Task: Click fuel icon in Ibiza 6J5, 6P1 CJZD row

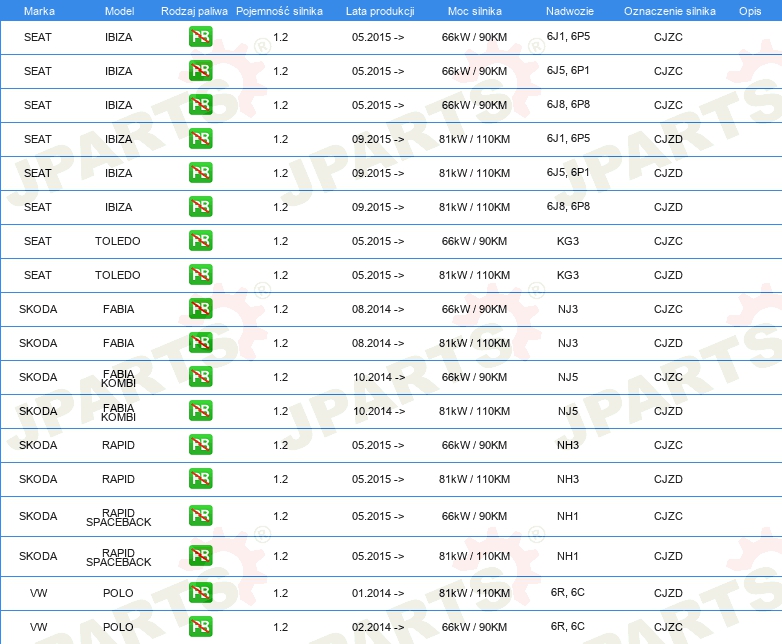Action: click(x=200, y=173)
